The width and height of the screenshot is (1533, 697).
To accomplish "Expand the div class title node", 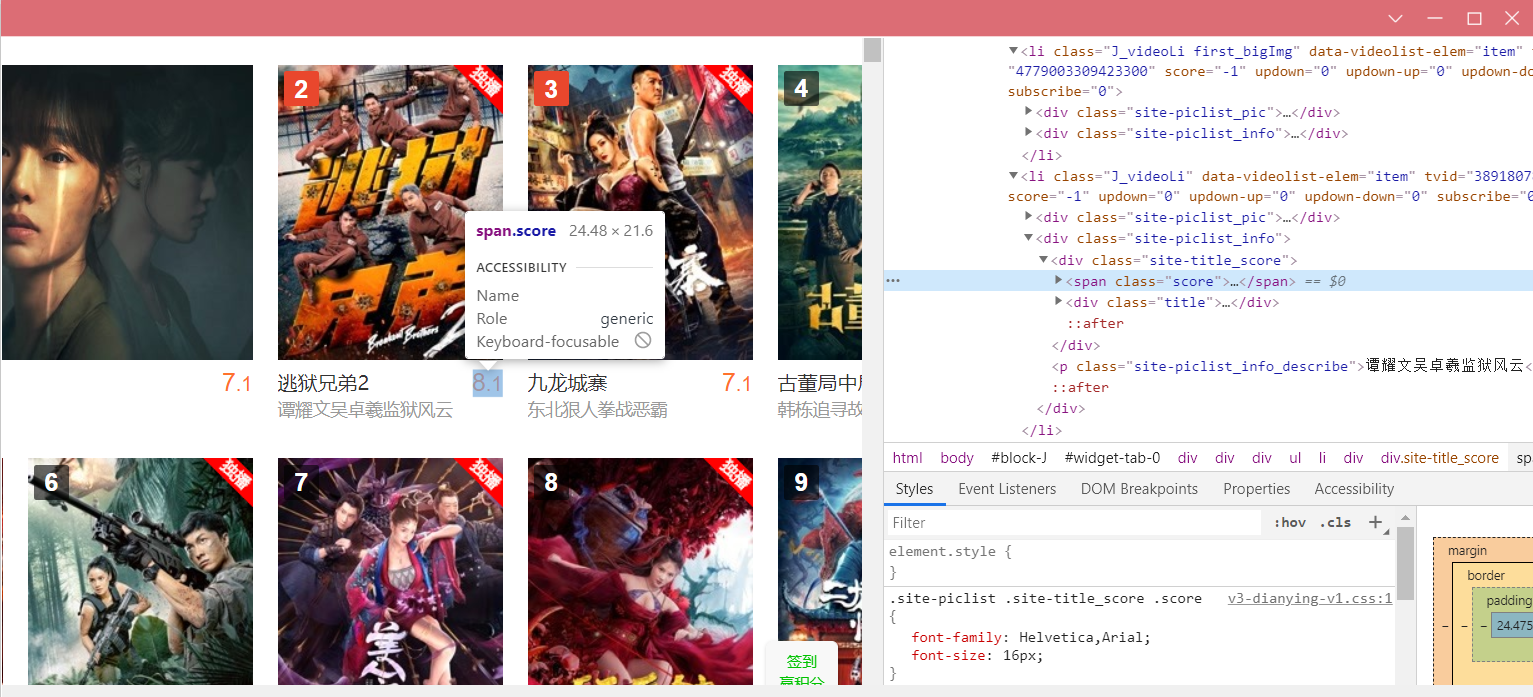I will pyautogui.click(x=1059, y=302).
